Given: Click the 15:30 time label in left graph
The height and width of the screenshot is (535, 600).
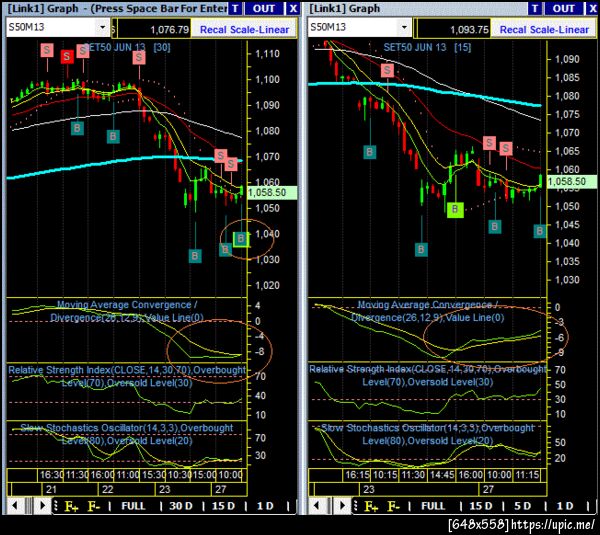Looking at the screenshot, I should (154, 475).
